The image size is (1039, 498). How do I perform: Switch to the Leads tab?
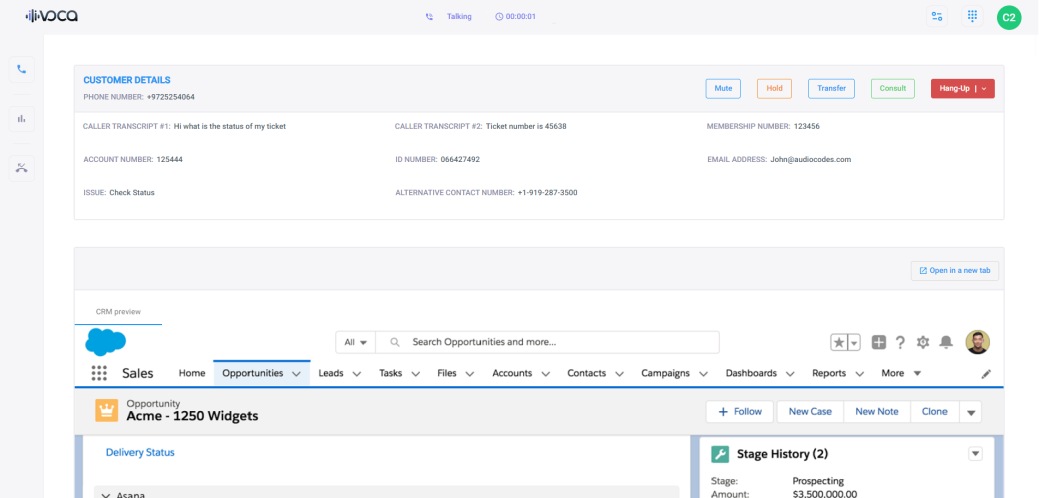[x=330, y=373]
